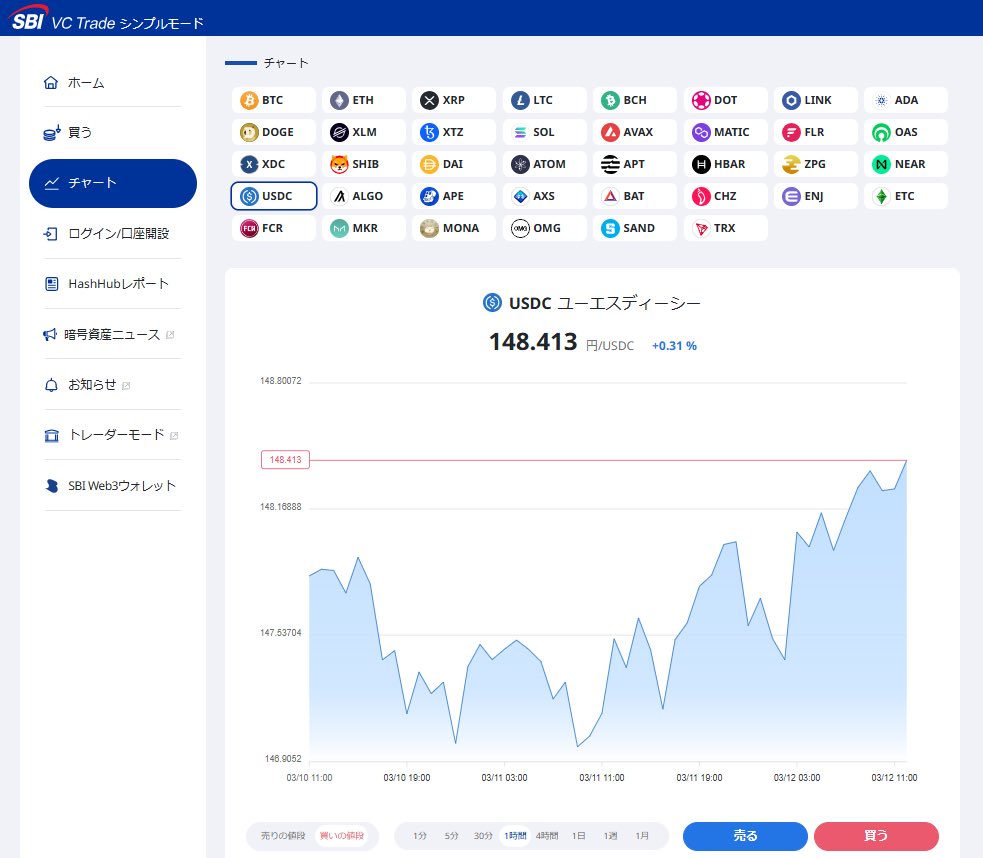Select MONA coin
Viewport: 983px width, 858px height.
(454, 228)
